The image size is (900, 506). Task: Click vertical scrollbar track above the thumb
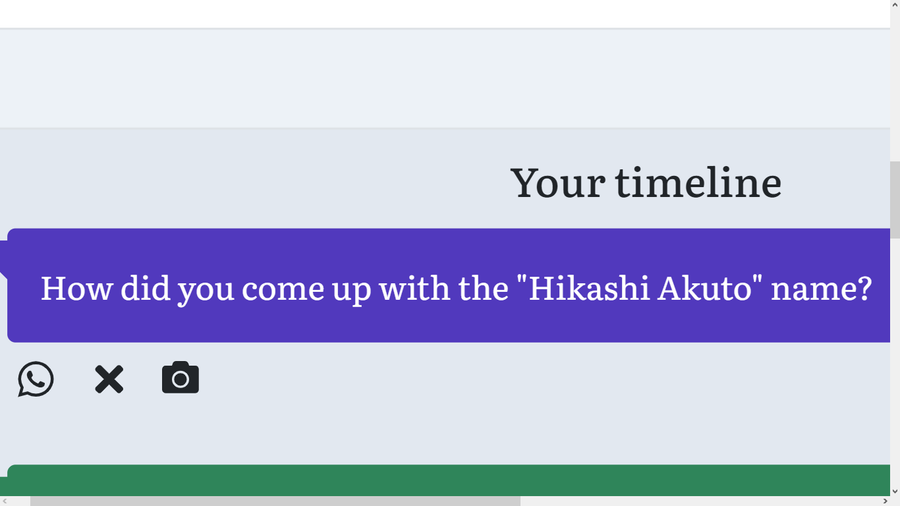tap(894, 80)
